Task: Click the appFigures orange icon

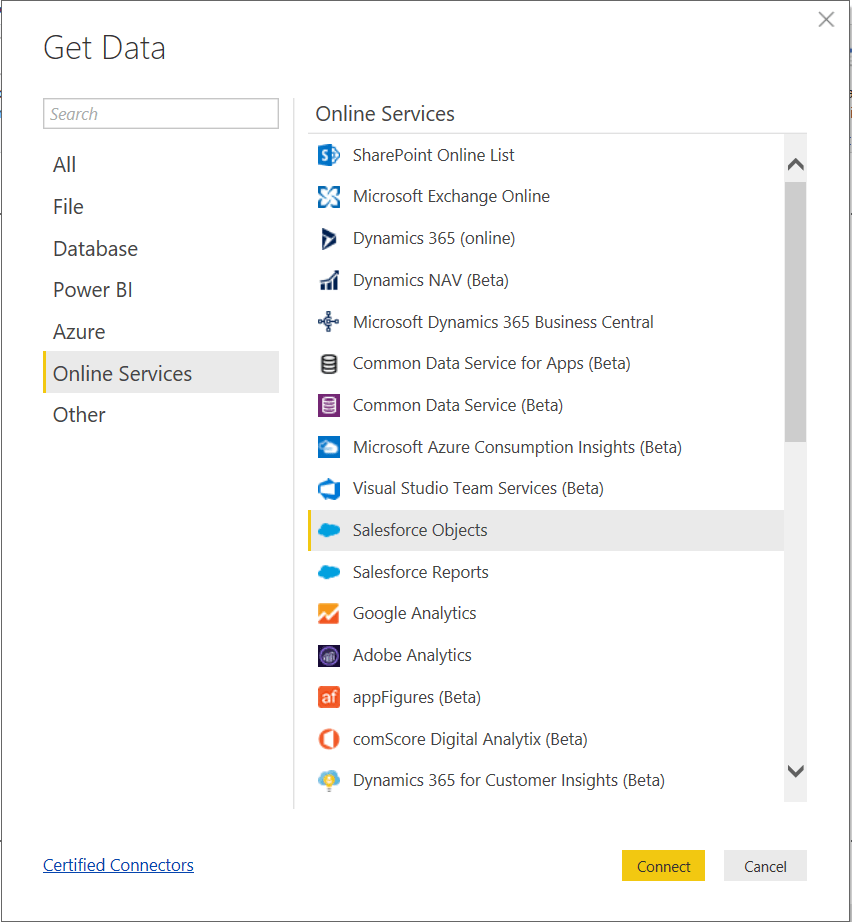Action: [x=329, y=697]
